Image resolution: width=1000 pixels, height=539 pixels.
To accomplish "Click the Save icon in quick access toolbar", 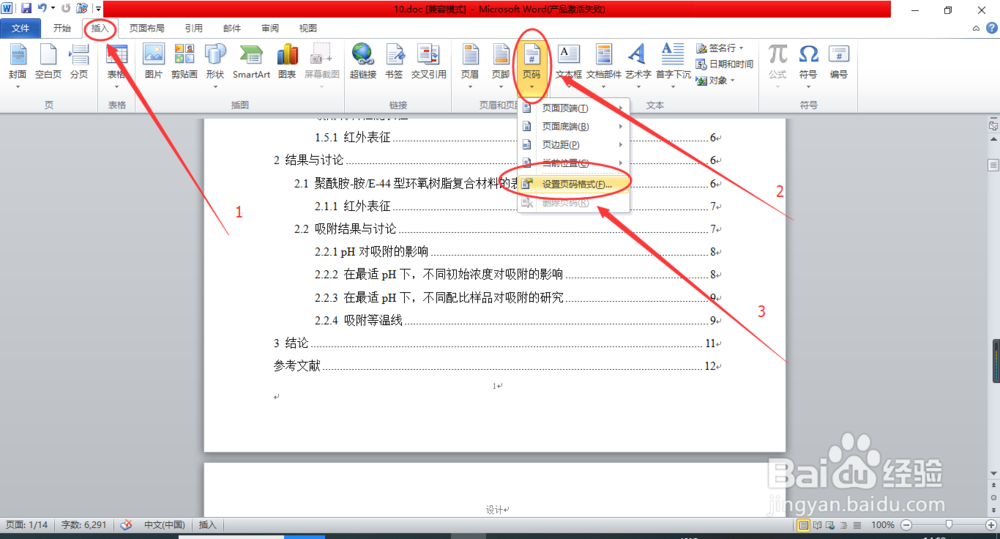I will (26, 8).
